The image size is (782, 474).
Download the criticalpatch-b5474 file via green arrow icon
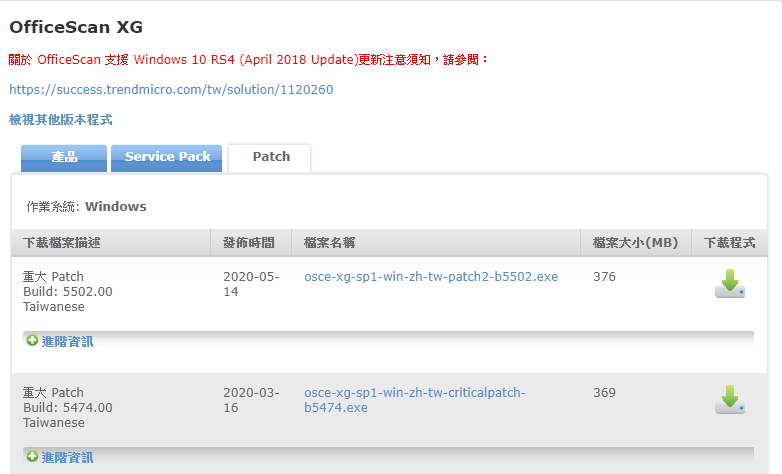(x=730, y=399)
